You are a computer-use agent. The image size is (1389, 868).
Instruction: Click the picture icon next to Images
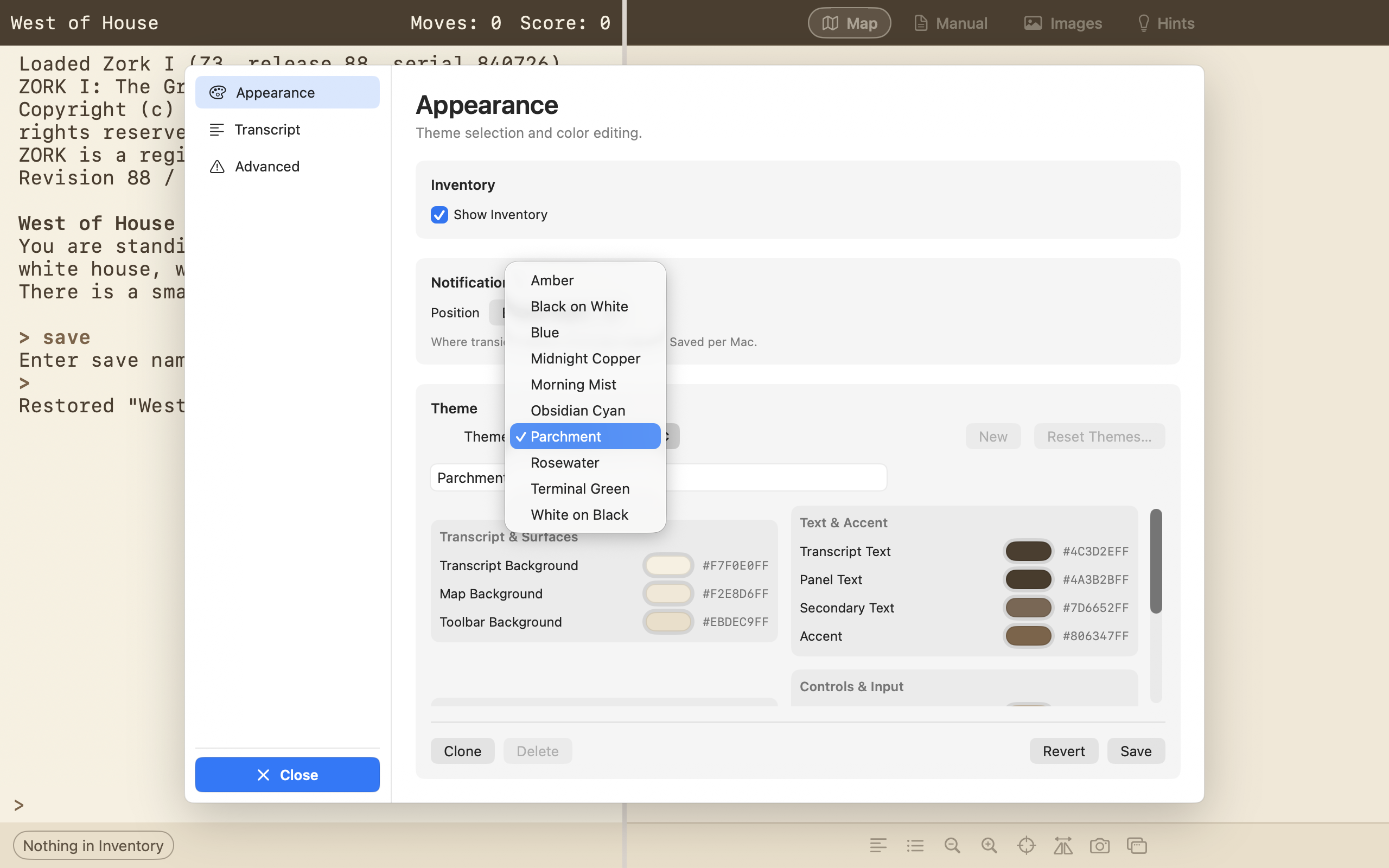[x=1033, y=23]
